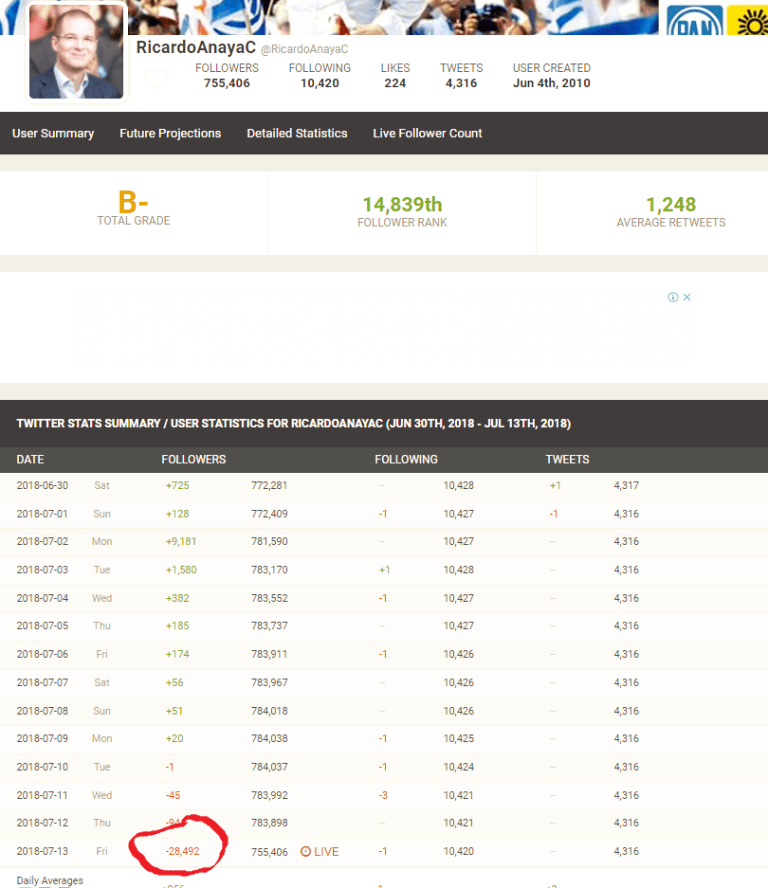
Task: Open the Live Follower Count tab
Action: click(427, 133)
